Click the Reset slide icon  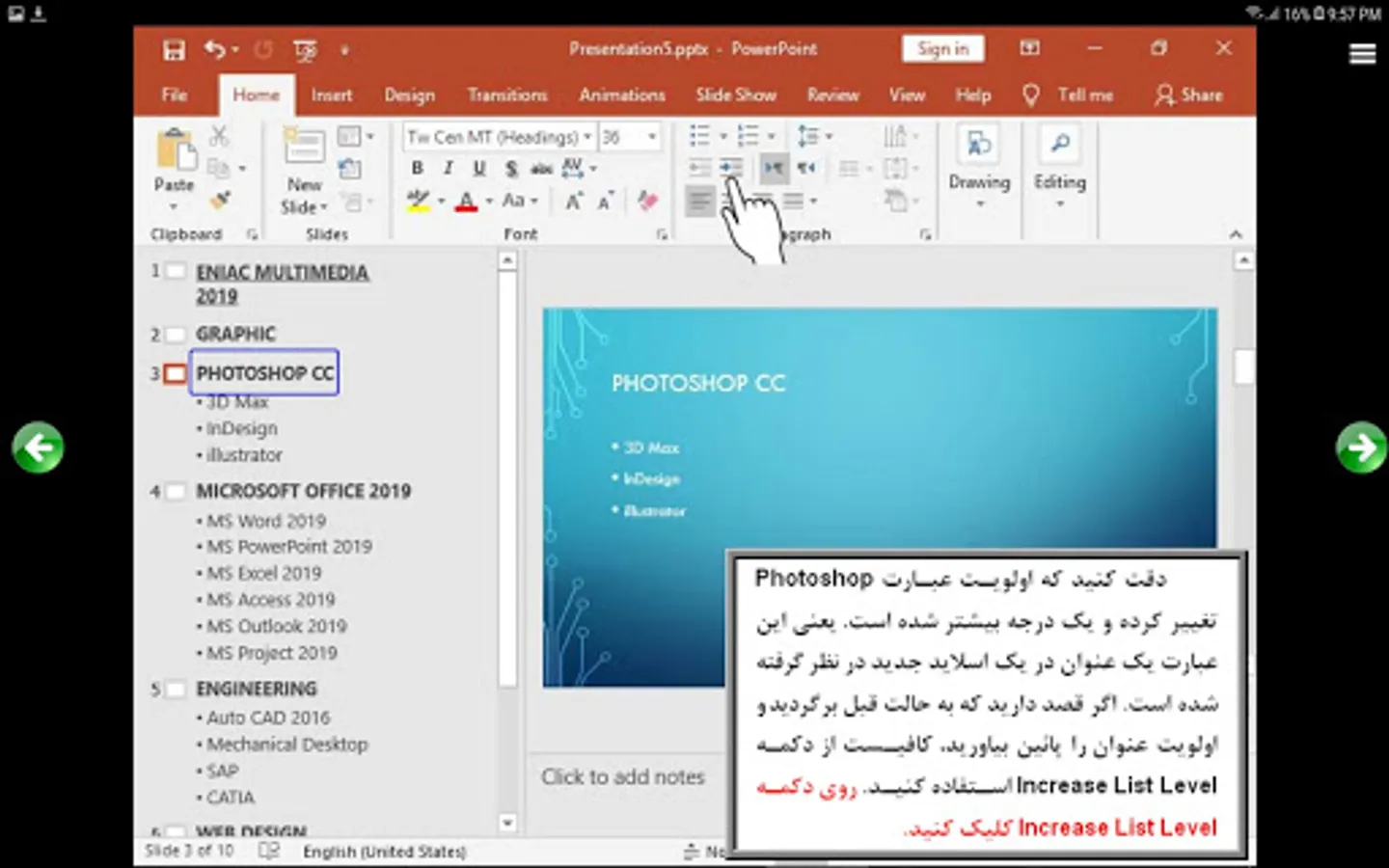pos(349,169)
